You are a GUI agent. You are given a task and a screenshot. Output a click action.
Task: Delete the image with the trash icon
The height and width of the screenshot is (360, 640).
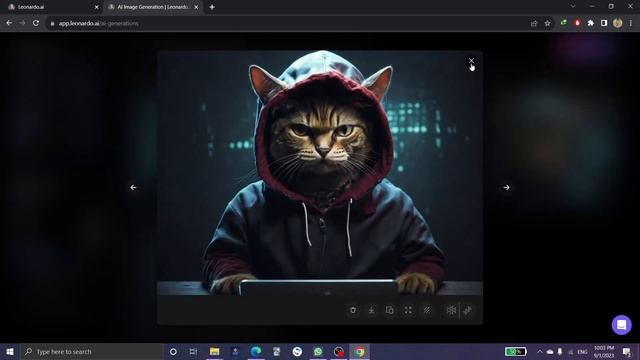click(x=353, y=310)
